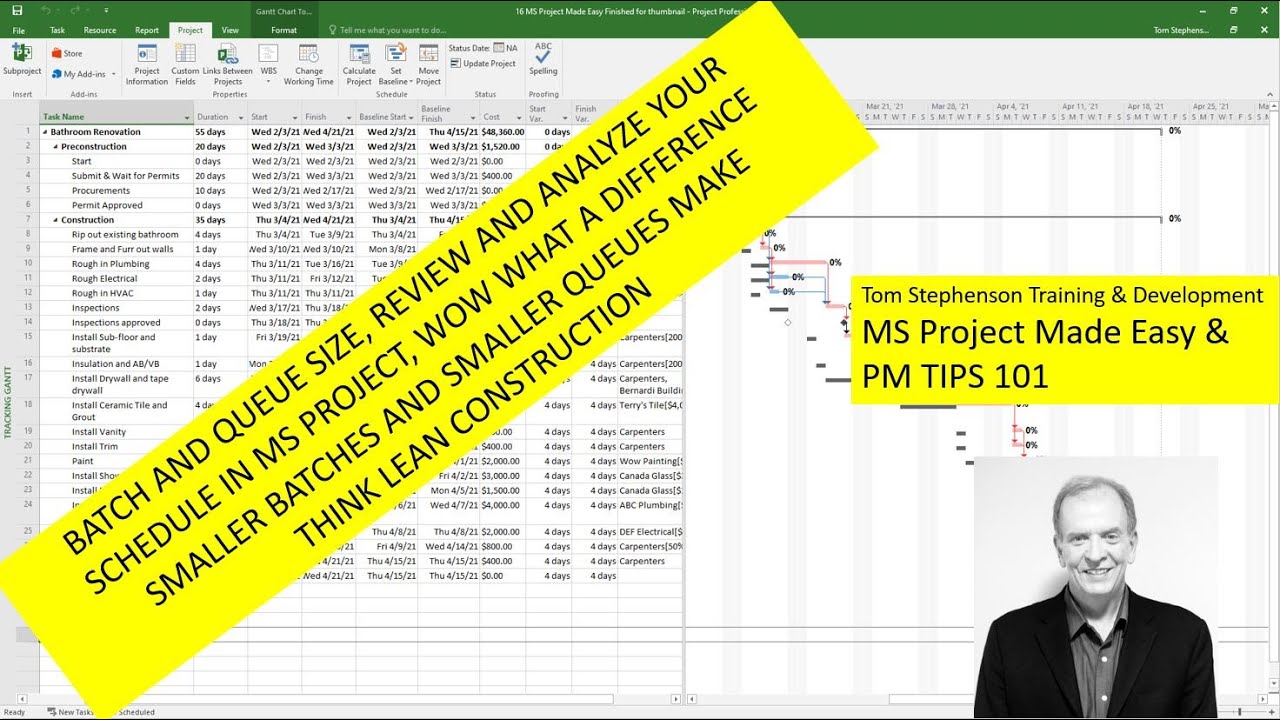Select 'Rip out existing bathroom' task
The image size is (1280, 720).
click(125, 235)
